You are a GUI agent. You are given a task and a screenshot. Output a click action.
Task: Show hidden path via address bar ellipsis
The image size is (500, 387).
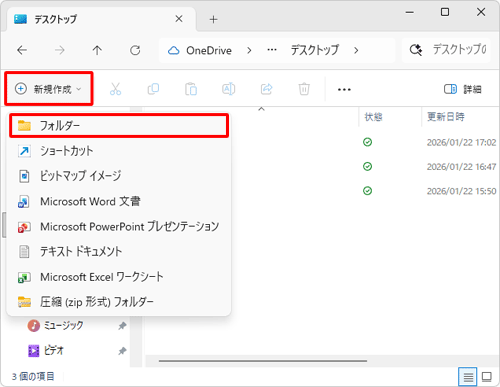coord(272,50)
